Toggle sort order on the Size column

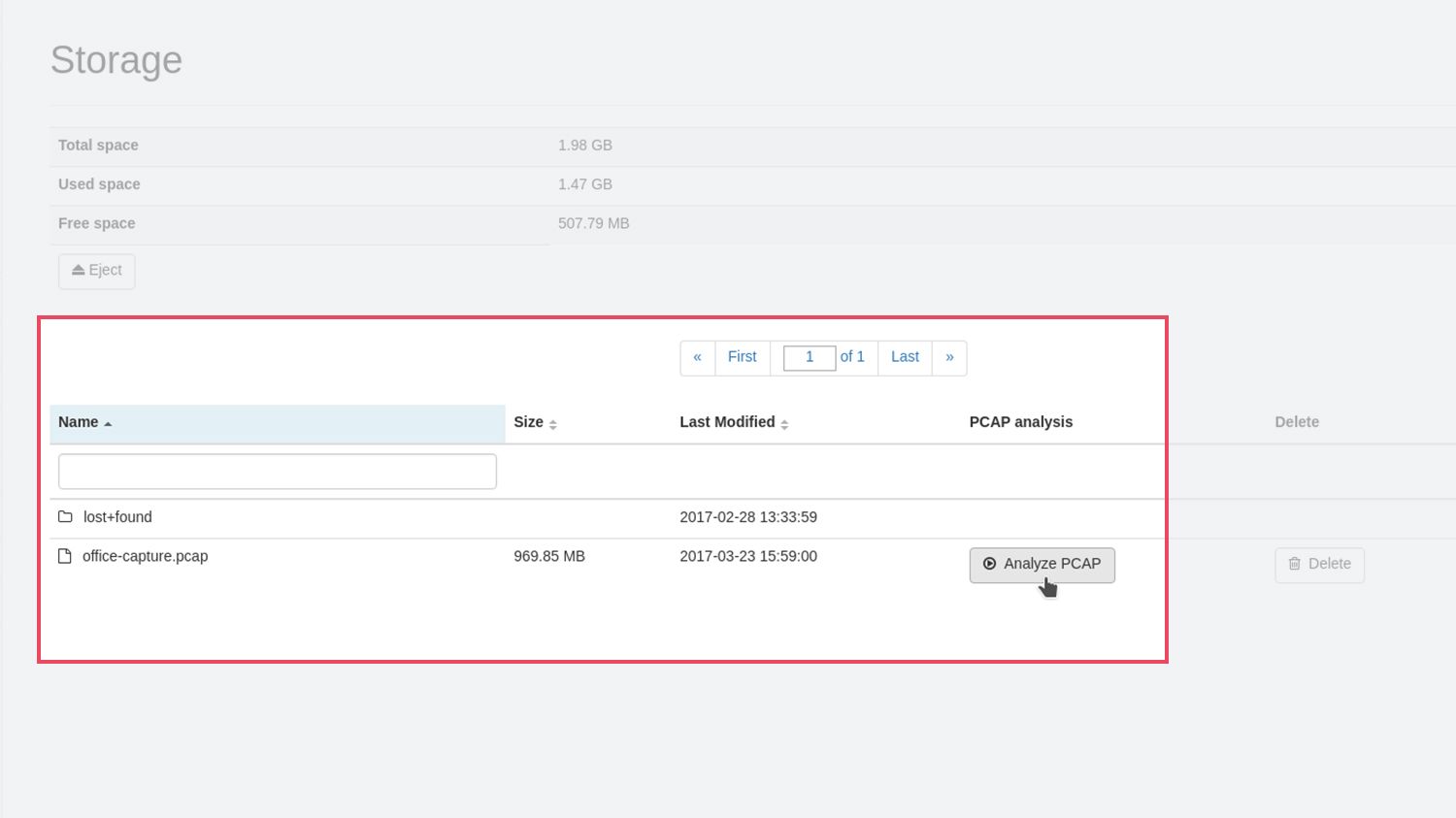(x=553, y=424)
